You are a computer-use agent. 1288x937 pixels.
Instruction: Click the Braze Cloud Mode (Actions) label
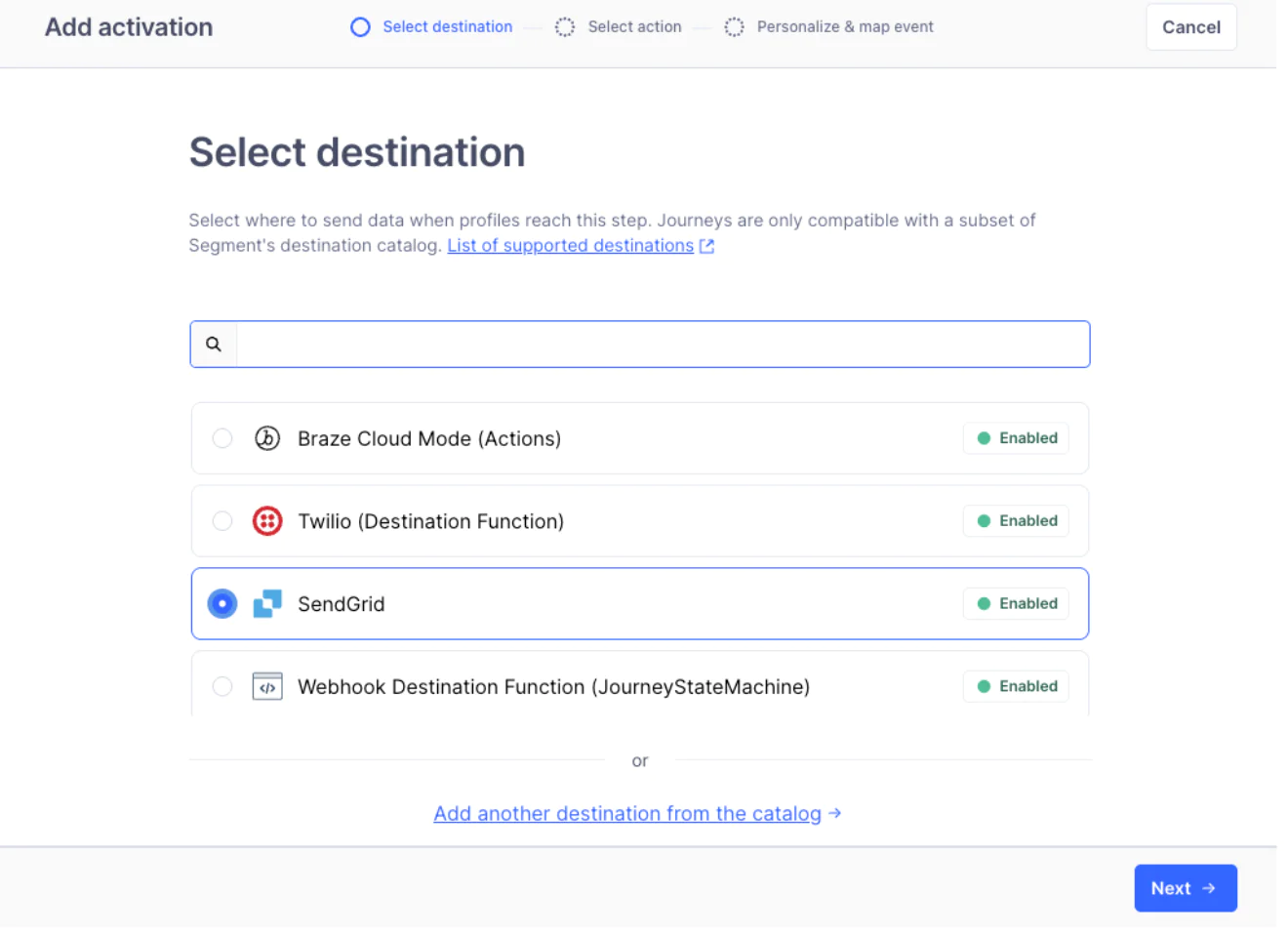[429, 439]
